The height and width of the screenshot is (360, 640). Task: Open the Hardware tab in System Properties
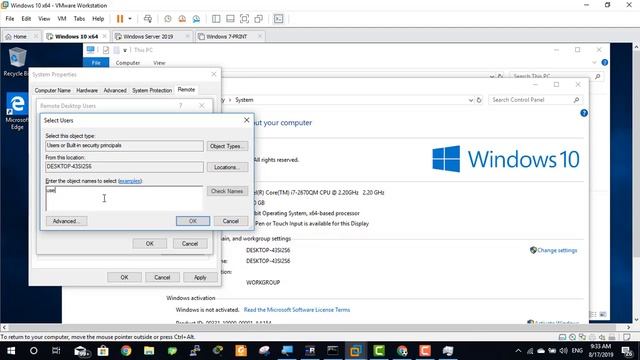pos(87,90)
